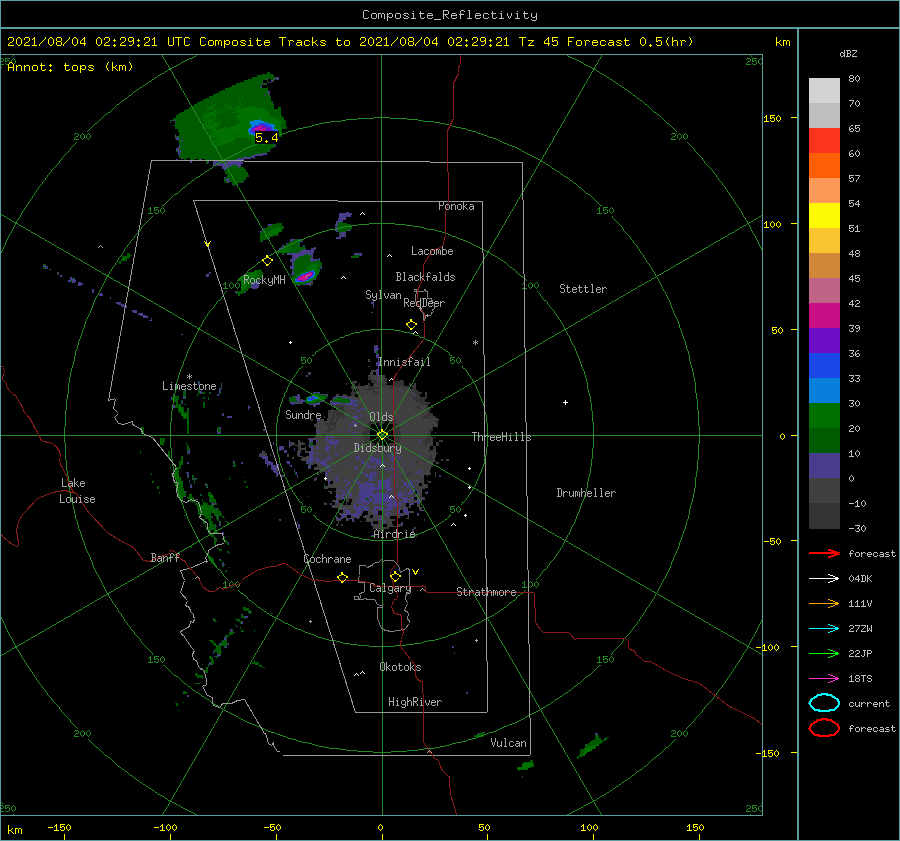Screen dimensions: 900x841
Task: Click the Calgary city label
Action: point(390,588)
